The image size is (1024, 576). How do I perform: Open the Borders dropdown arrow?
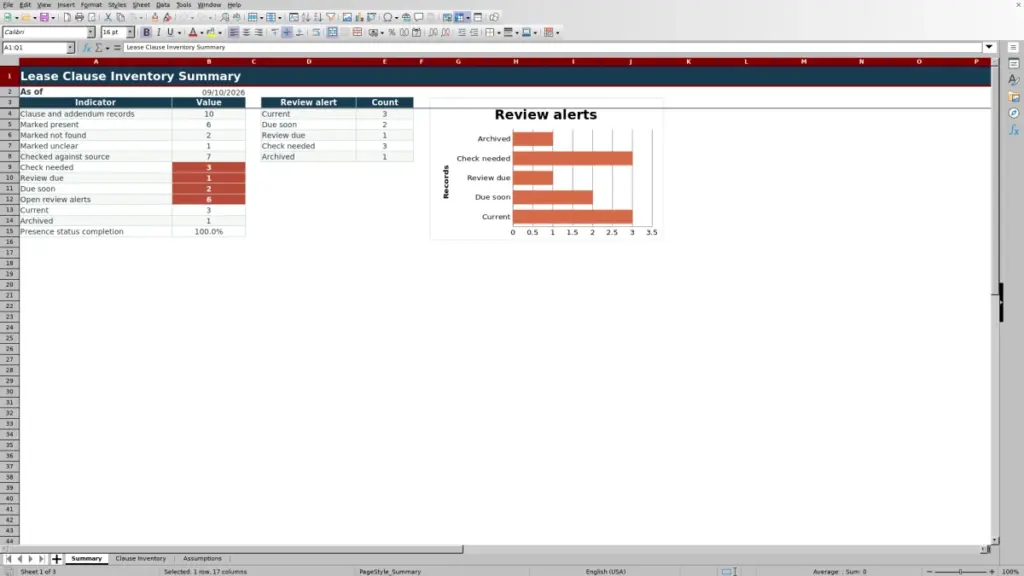499,33
